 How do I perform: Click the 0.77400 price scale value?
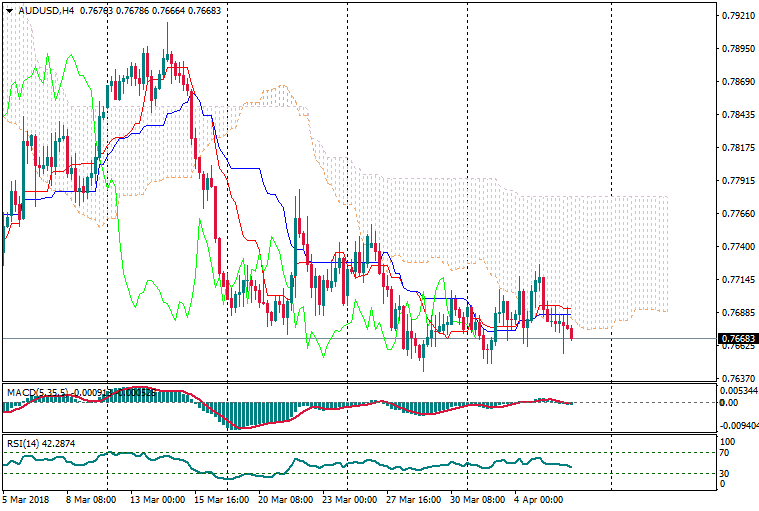737,246
